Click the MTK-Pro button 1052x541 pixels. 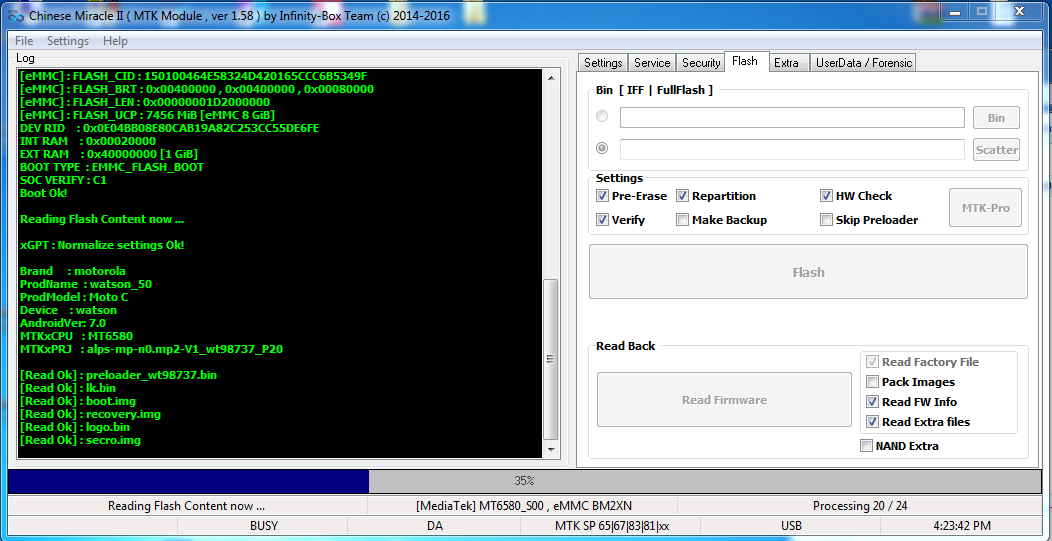[x=986, y=208]
